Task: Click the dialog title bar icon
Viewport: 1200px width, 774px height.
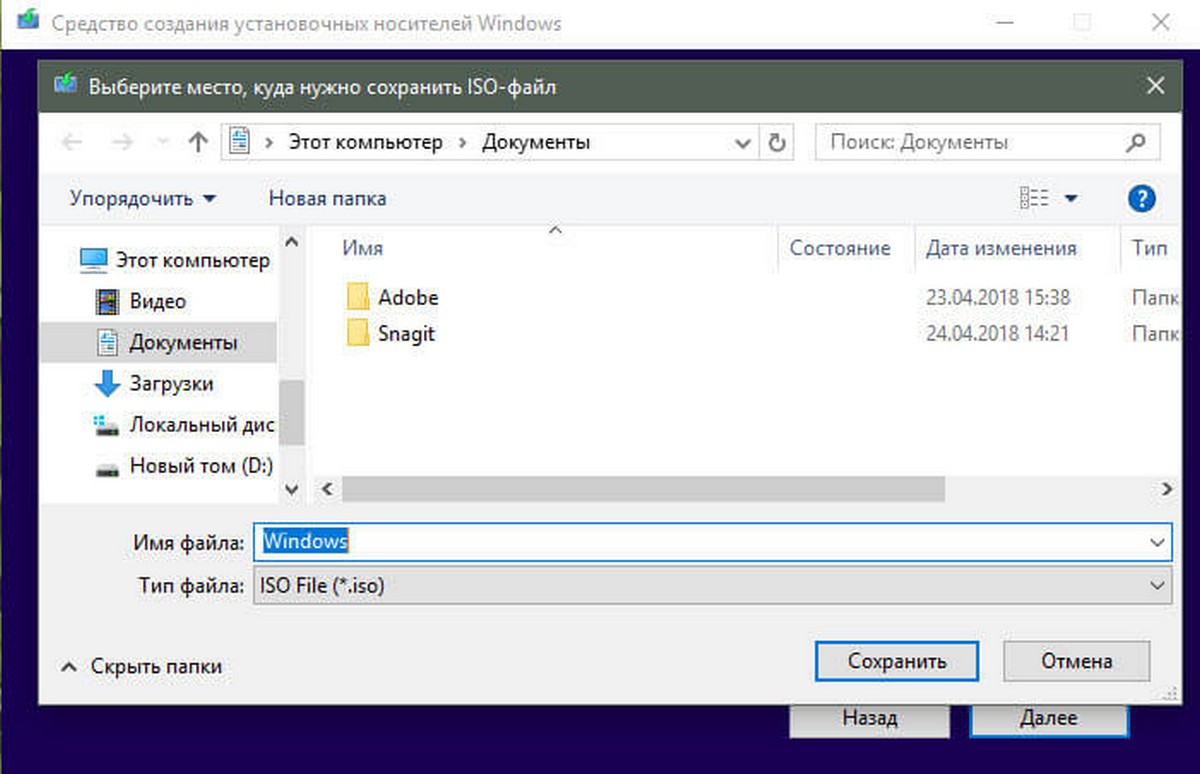Action: [x=65, y=85]
